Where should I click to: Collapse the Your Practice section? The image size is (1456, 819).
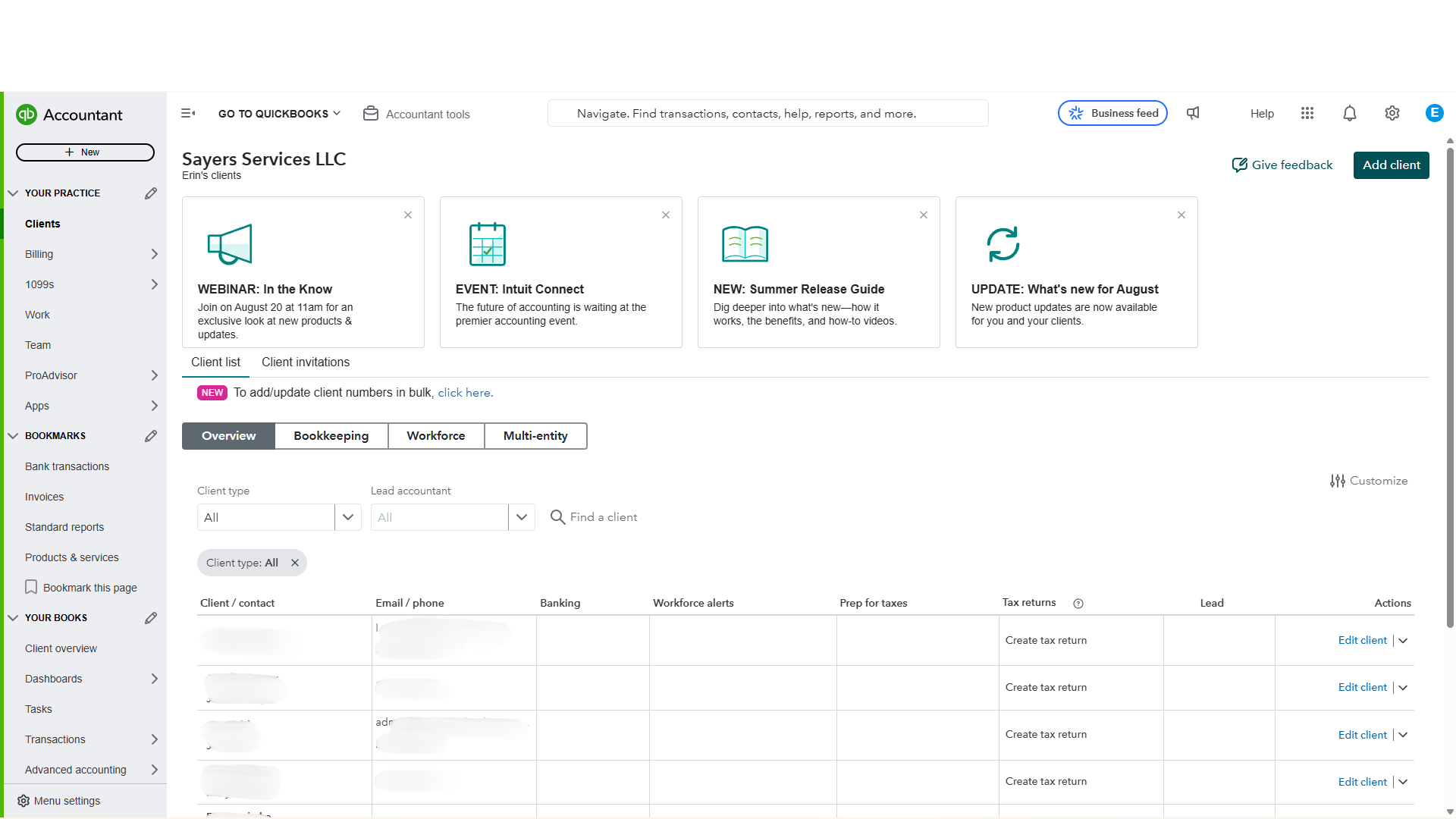tap(13, 193)
